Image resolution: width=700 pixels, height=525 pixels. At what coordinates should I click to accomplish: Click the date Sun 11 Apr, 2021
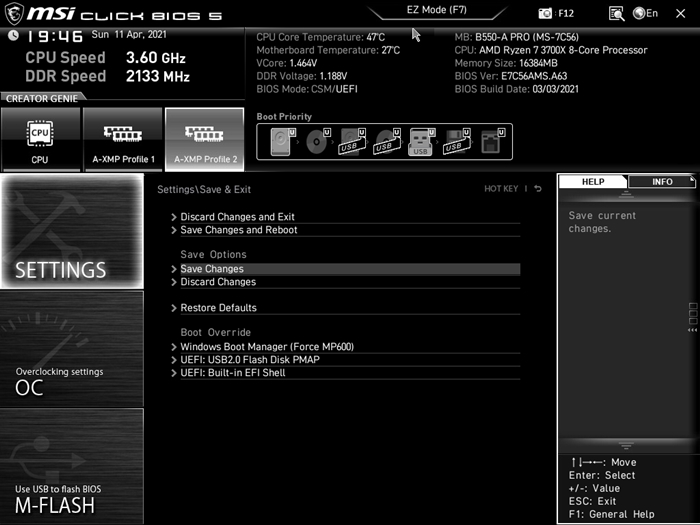[129, 35]
